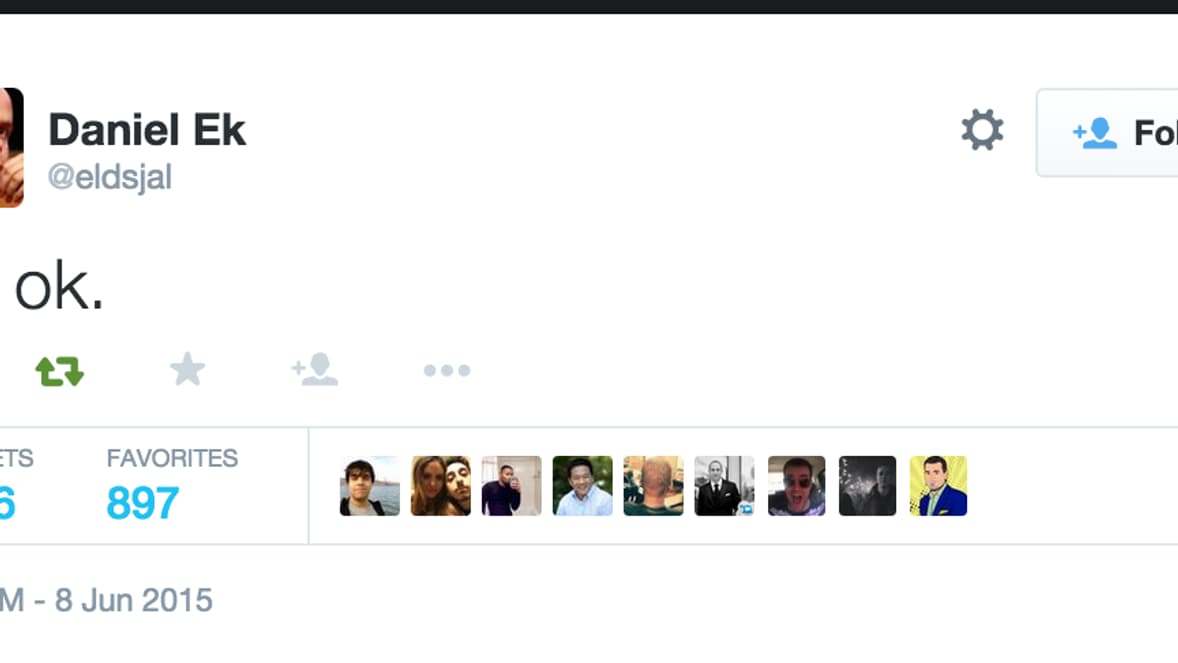Click the FAVORITES label
This screenshot has height=663, width=1178.
pos(172,458)
